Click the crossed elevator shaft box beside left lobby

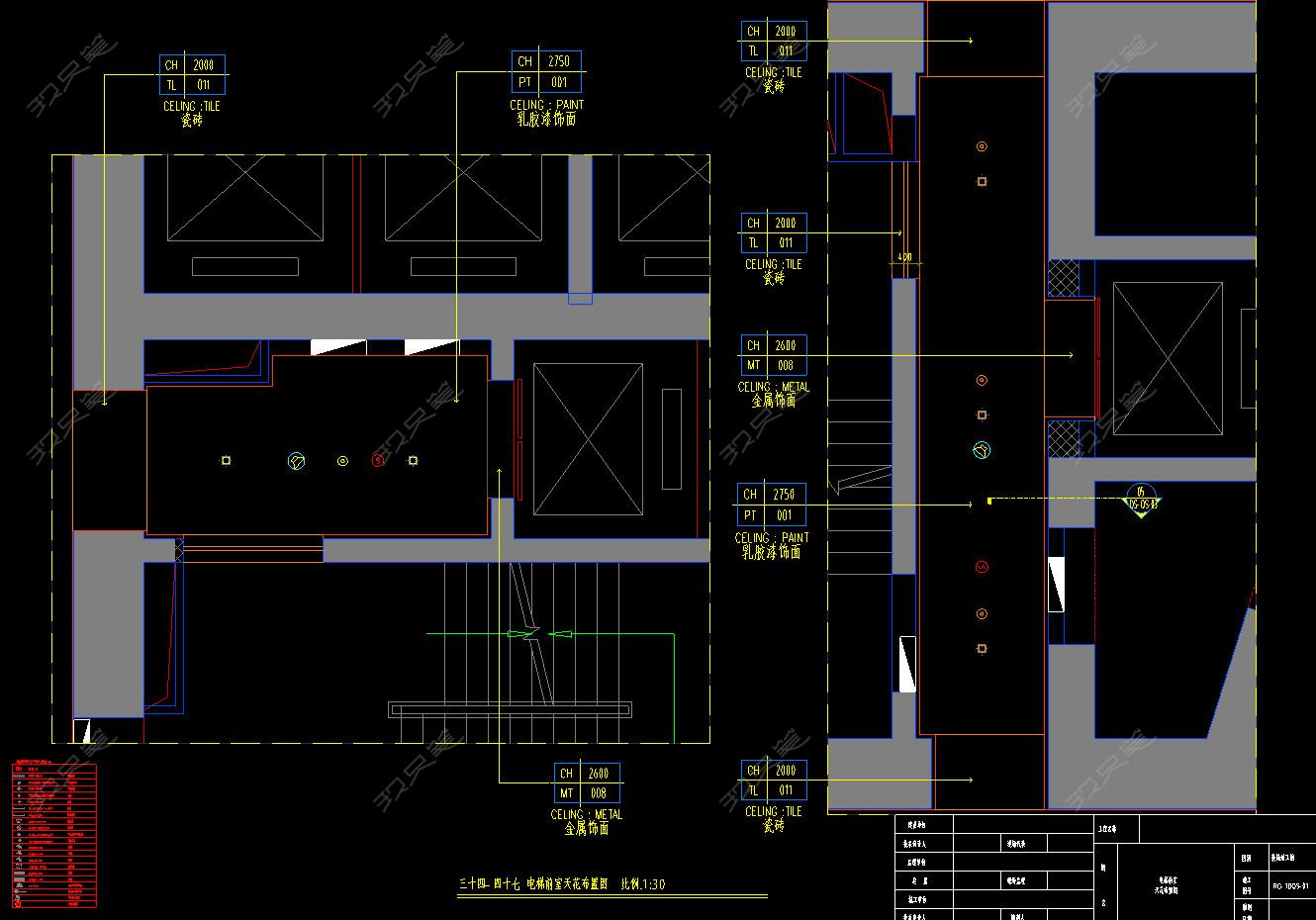pyautogui.click(x=587, y=439)
